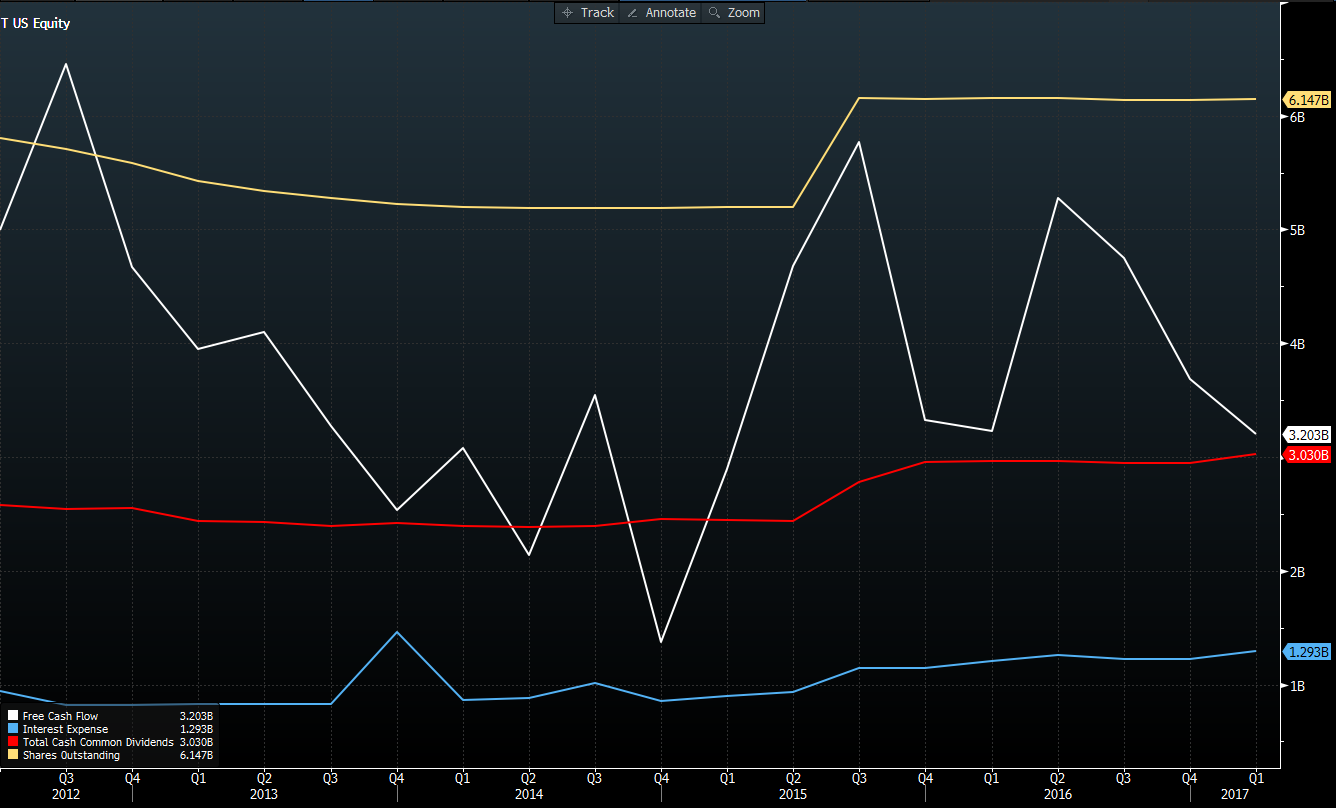Click the 2014 year label on time axis

[x=529, y=793]
